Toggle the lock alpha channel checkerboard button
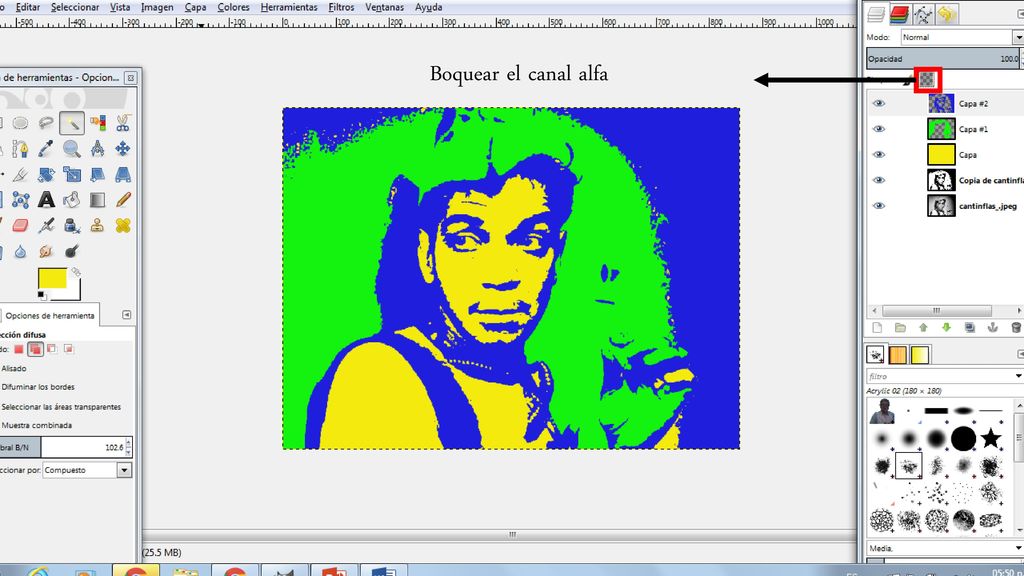Image resolution: width=1024 pixels, height=576 pixels. tap(927, 80)
